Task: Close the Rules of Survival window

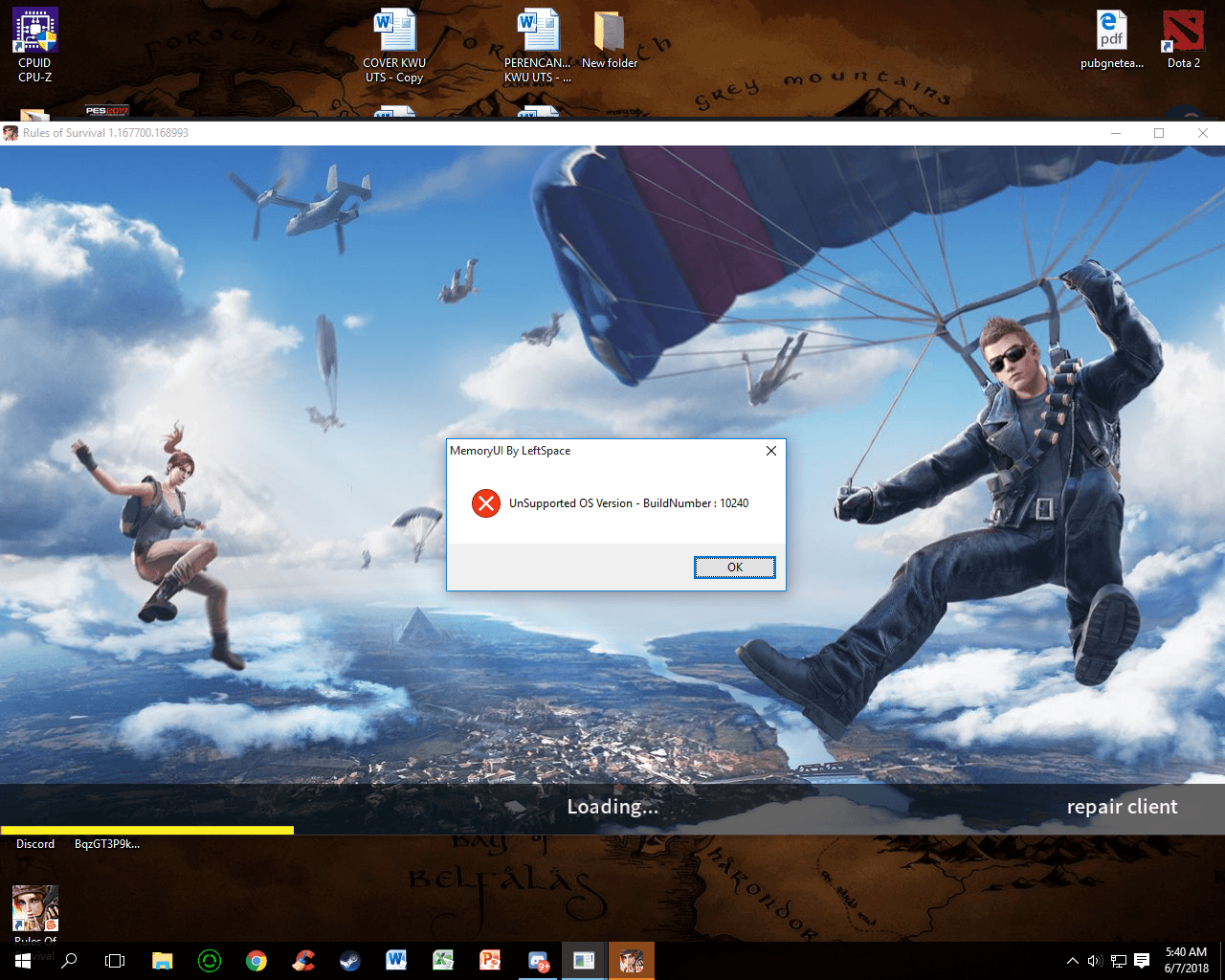Action: pos(1203,133)
